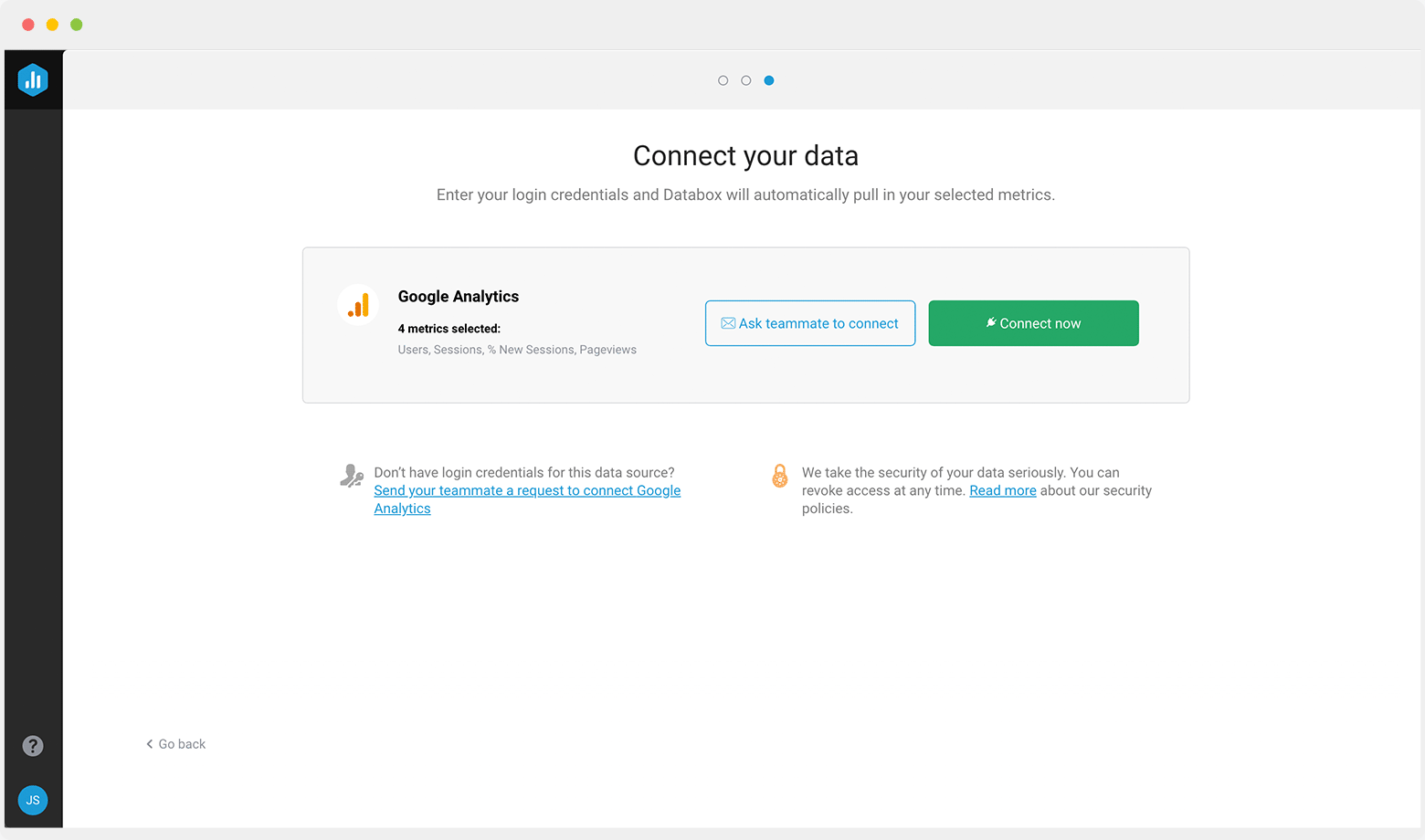Image resolution: width=1425 pixels, height=840 pixels.
Task: Click the 'Connect your data' heading
Action: click(x=745, y=156)
